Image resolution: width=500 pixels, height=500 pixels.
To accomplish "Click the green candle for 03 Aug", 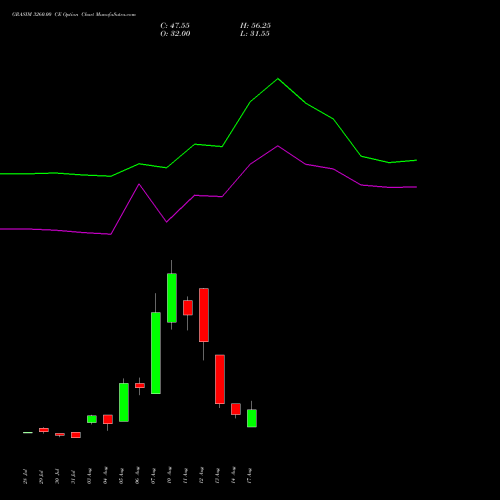I will click(x=92, y=419).
